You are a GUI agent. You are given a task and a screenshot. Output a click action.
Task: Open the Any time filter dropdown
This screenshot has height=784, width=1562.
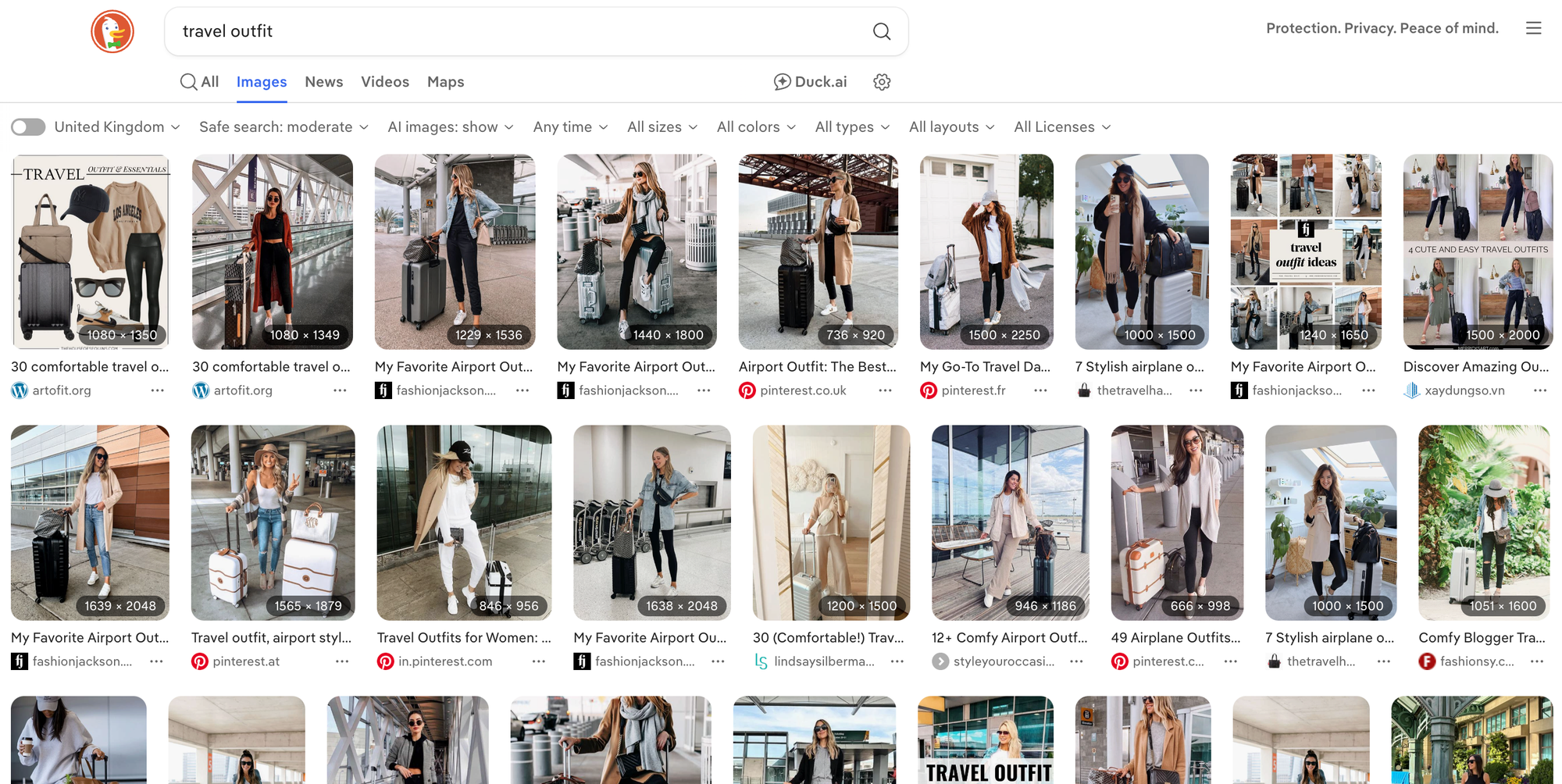(x=570, y=127)
